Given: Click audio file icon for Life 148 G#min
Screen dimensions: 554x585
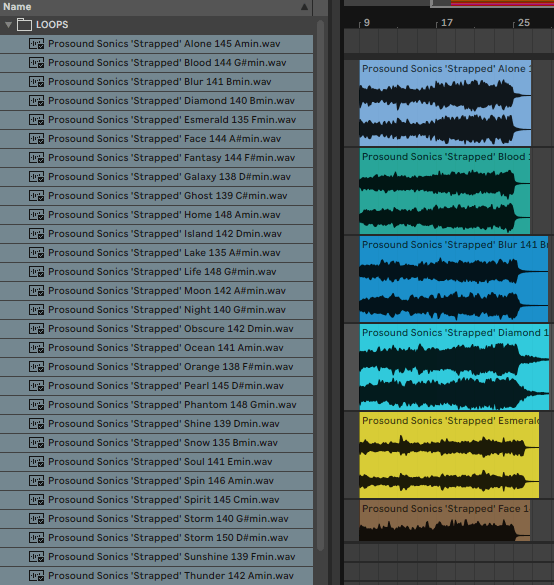Looking at the screenshot, I should pyautogui.click(x=37, y=272).
